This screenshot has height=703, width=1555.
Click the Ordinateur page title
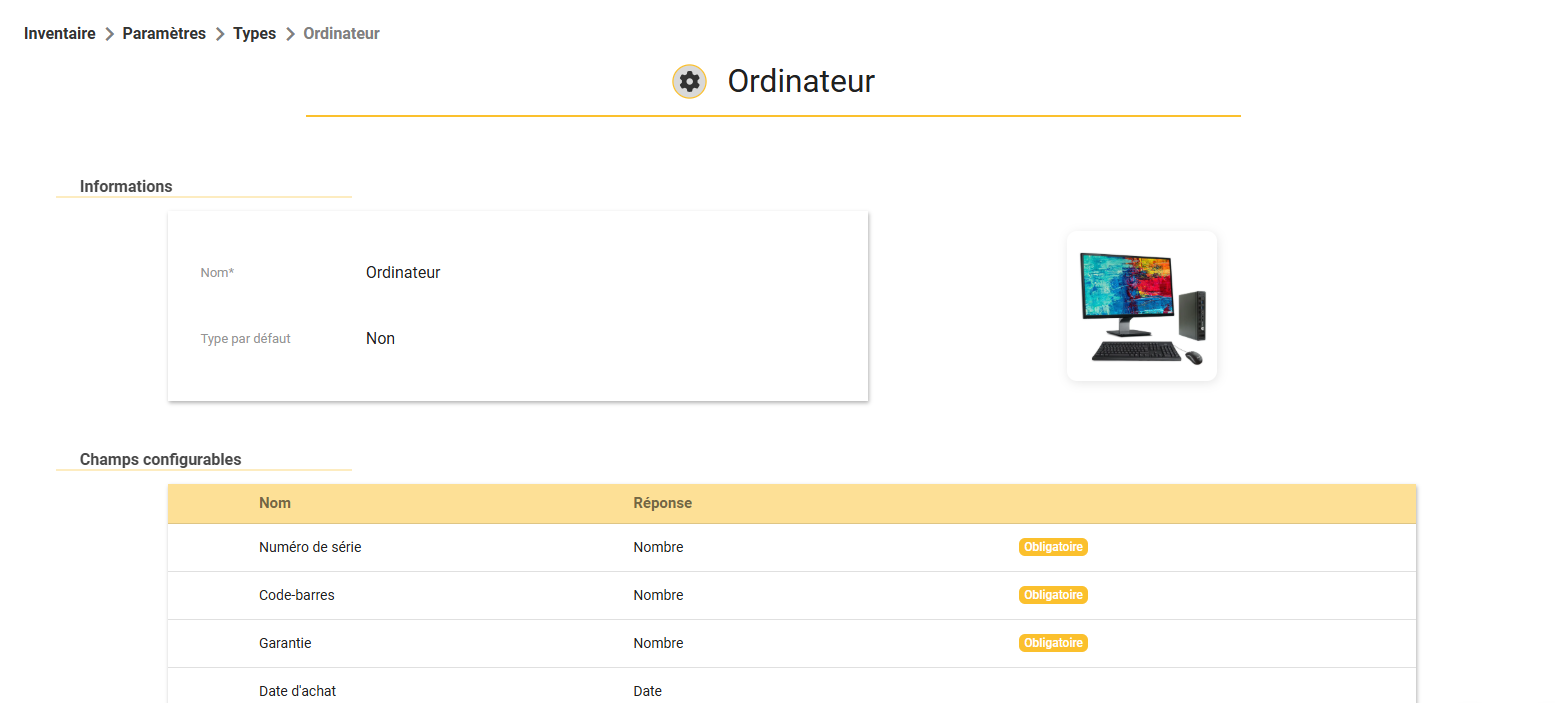click(x=801, y=81)
